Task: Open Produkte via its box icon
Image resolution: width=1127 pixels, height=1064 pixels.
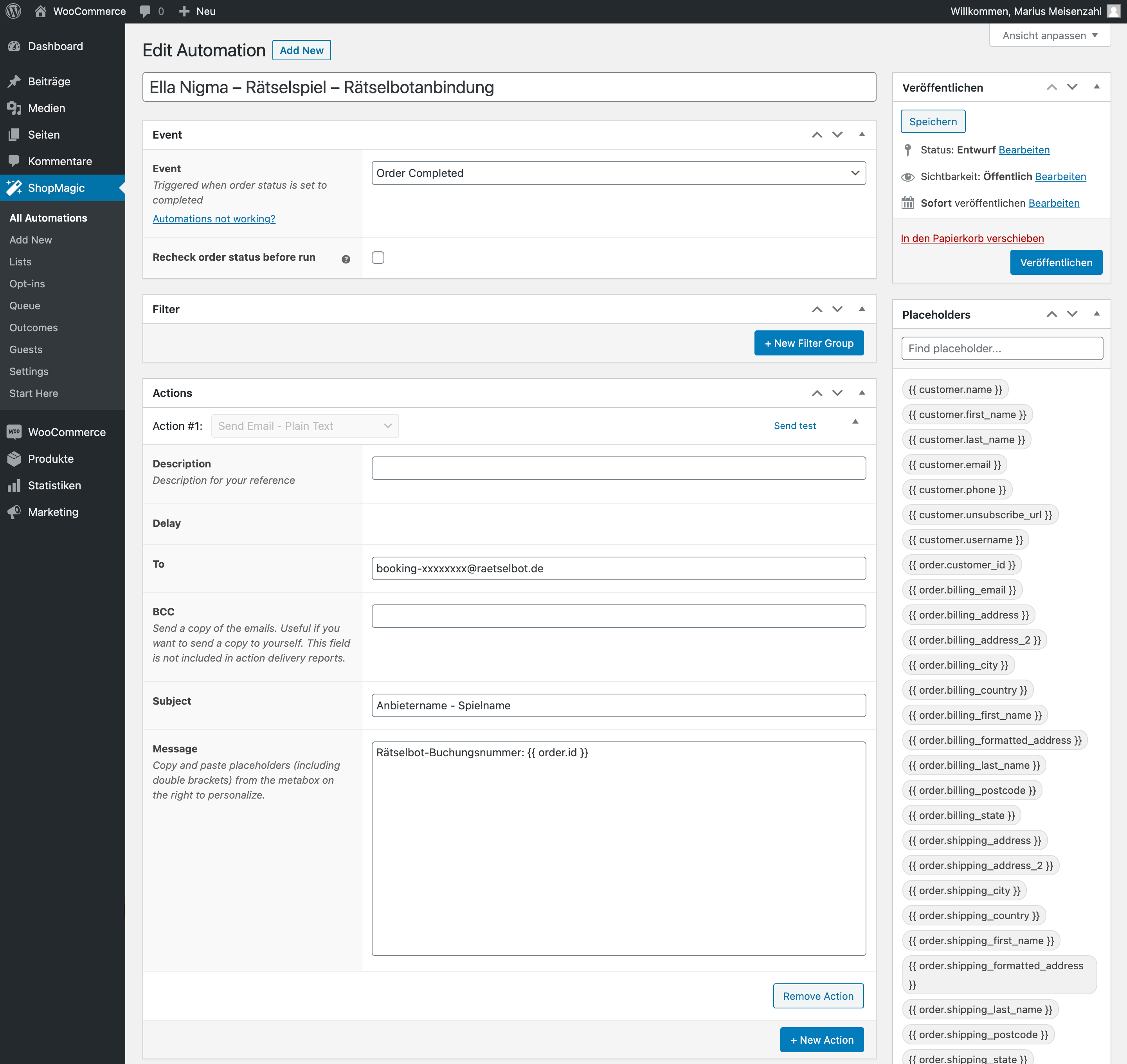Action: point(15,459)
